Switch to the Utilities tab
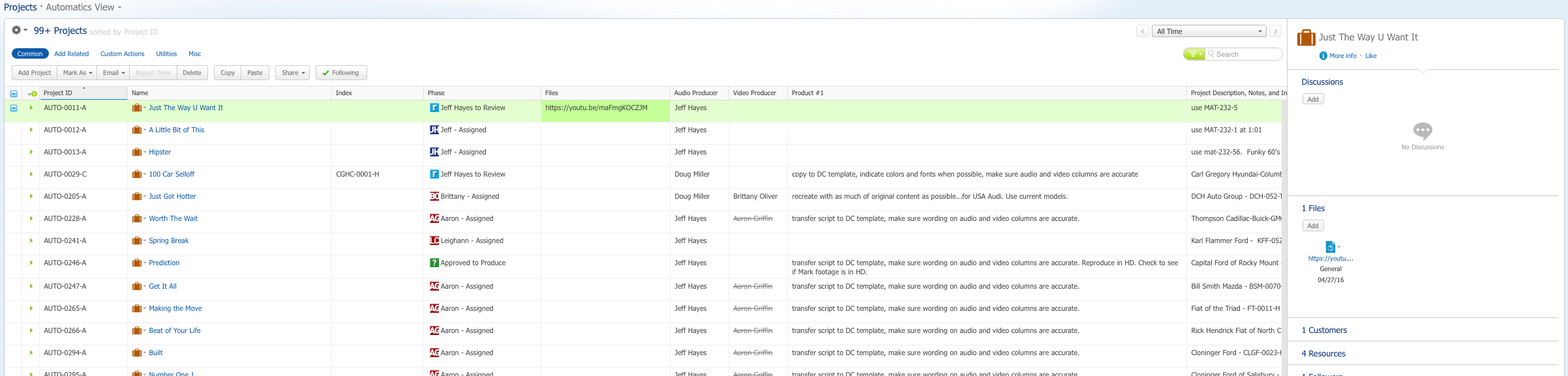Screen dimensions: 1568x376 166,54
